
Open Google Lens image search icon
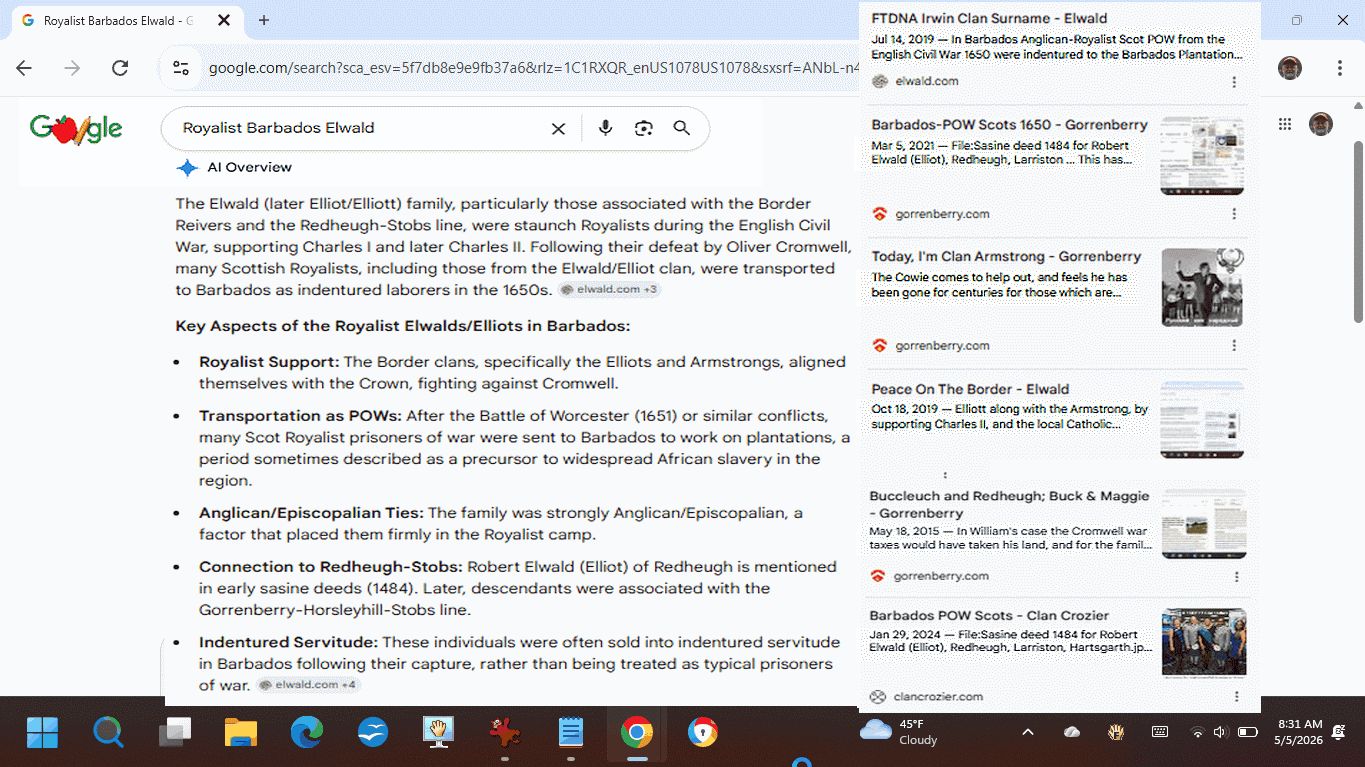[643, 128]
